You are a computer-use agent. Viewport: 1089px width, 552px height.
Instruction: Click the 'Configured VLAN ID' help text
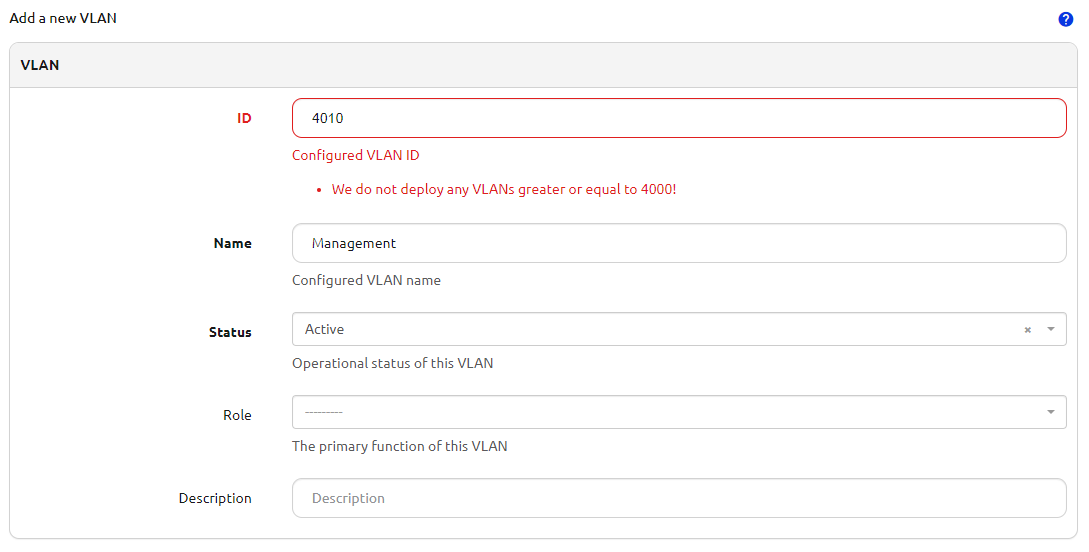(x=355, y=155)
